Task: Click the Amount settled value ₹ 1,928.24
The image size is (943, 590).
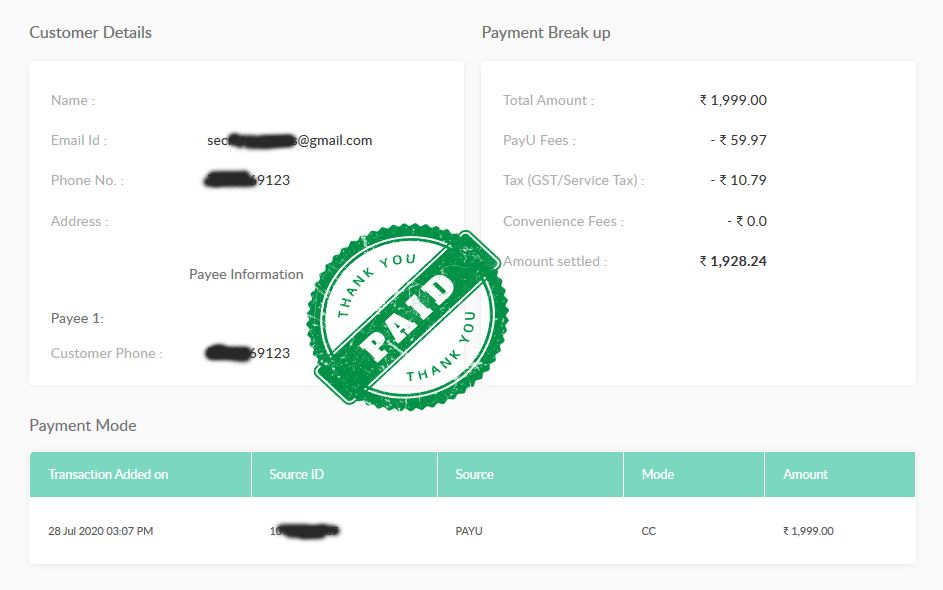Action: pos(733,262)
